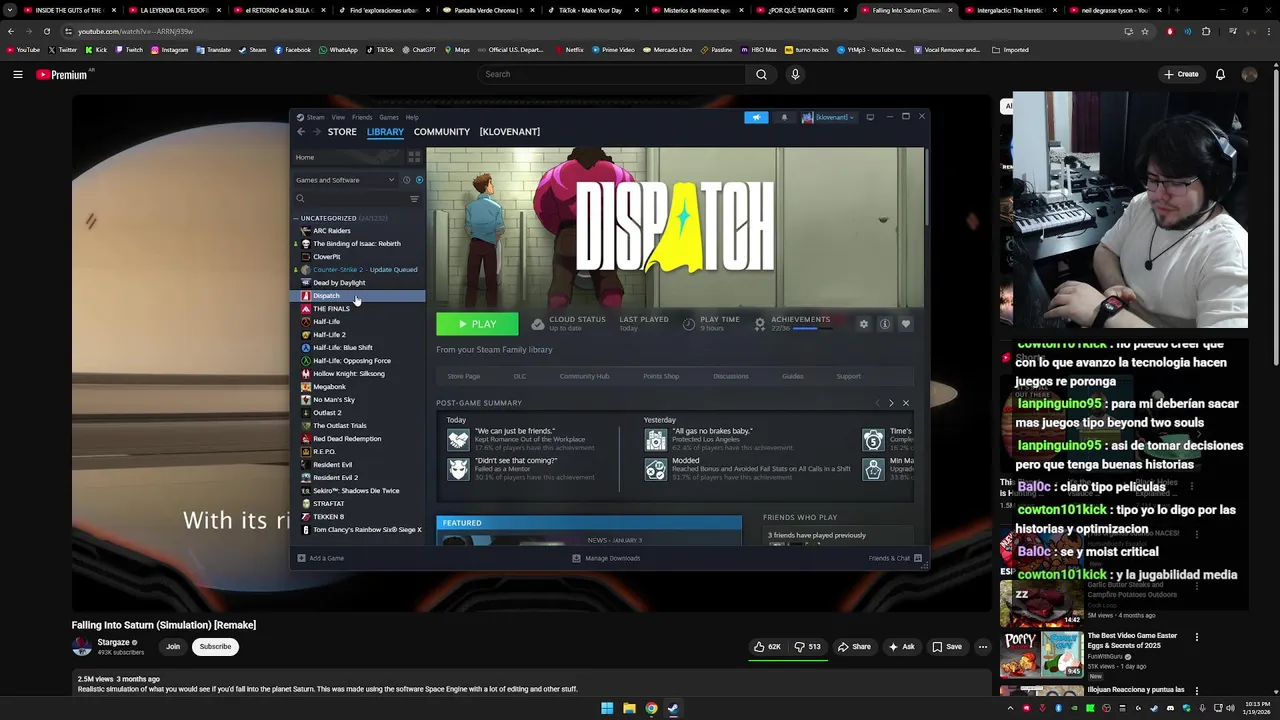Screen dimensions: 1280x720
Task: Start YouTube voice search microphone
Action: [795, 74]
